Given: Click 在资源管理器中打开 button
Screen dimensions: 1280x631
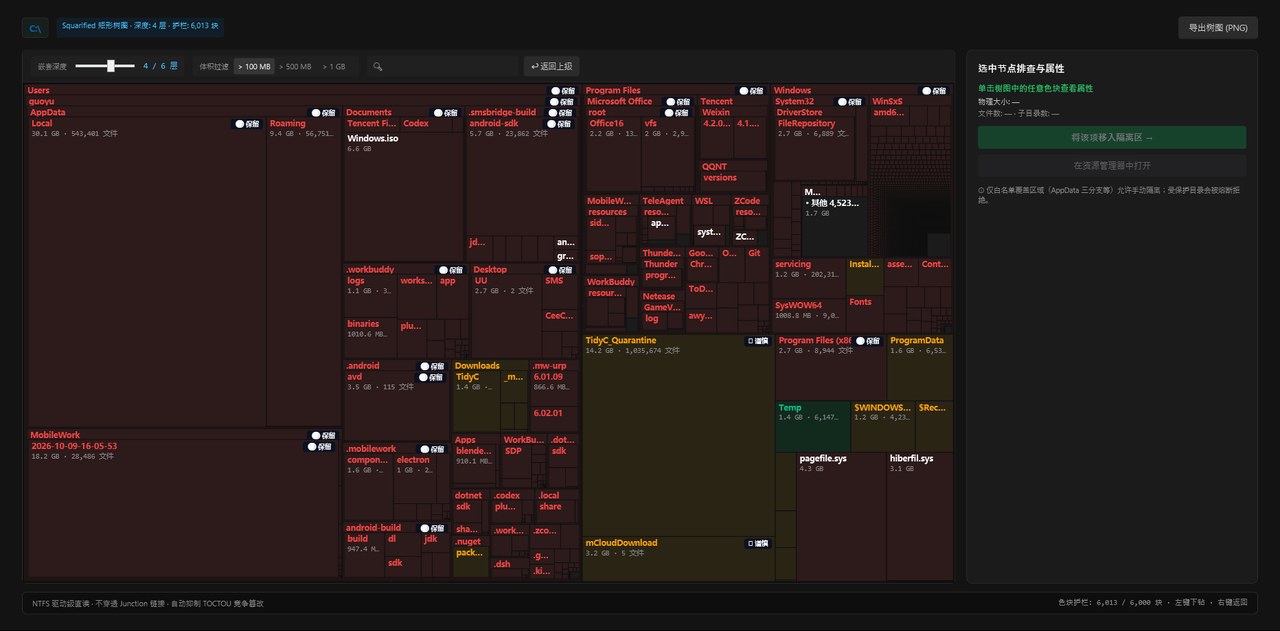Looking at the screenshot, I should tap(1112, 165).
